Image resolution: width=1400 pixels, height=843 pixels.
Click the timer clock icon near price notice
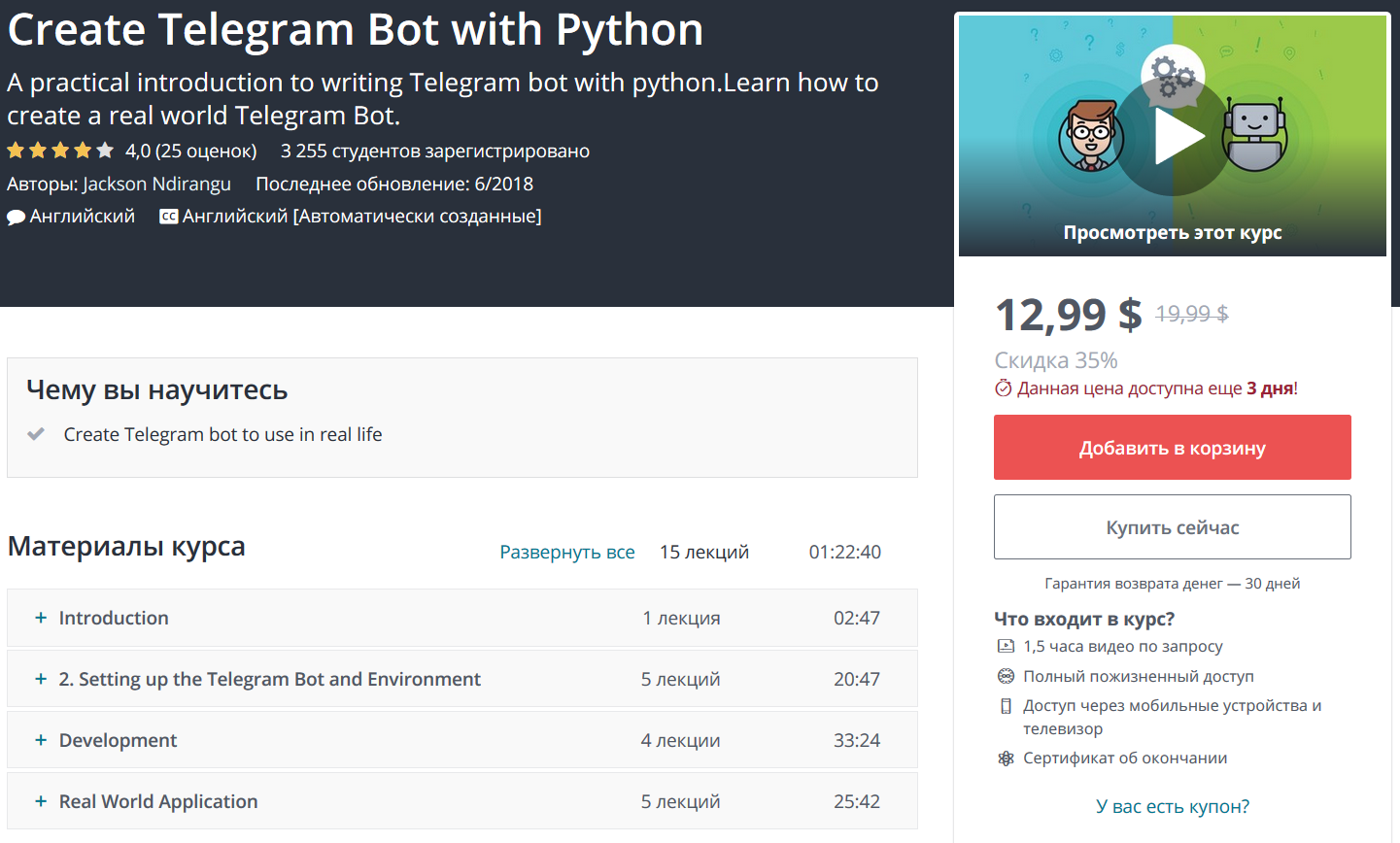point(1004,388)
